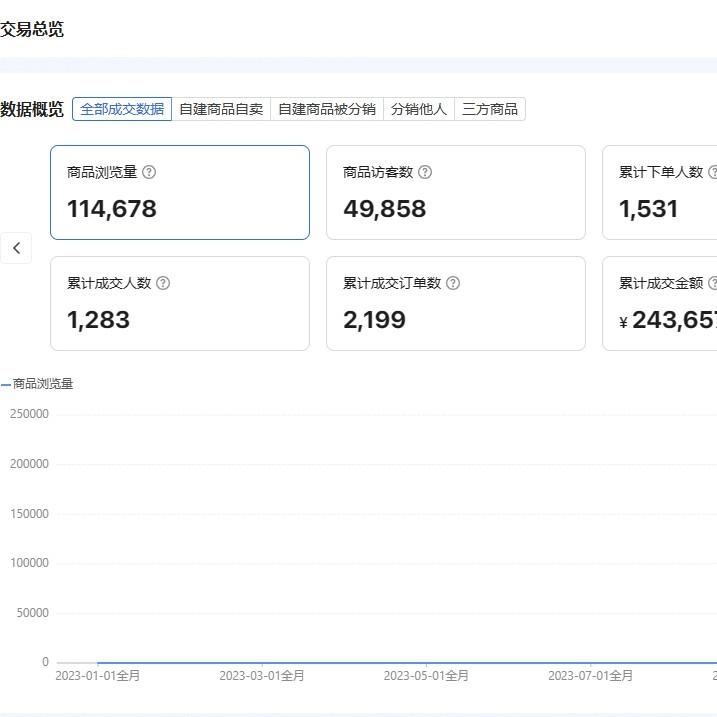Viewport: 717px width, 717px height.
Task: Switch to the 分销他人 tab
Action: click(419, 109)
